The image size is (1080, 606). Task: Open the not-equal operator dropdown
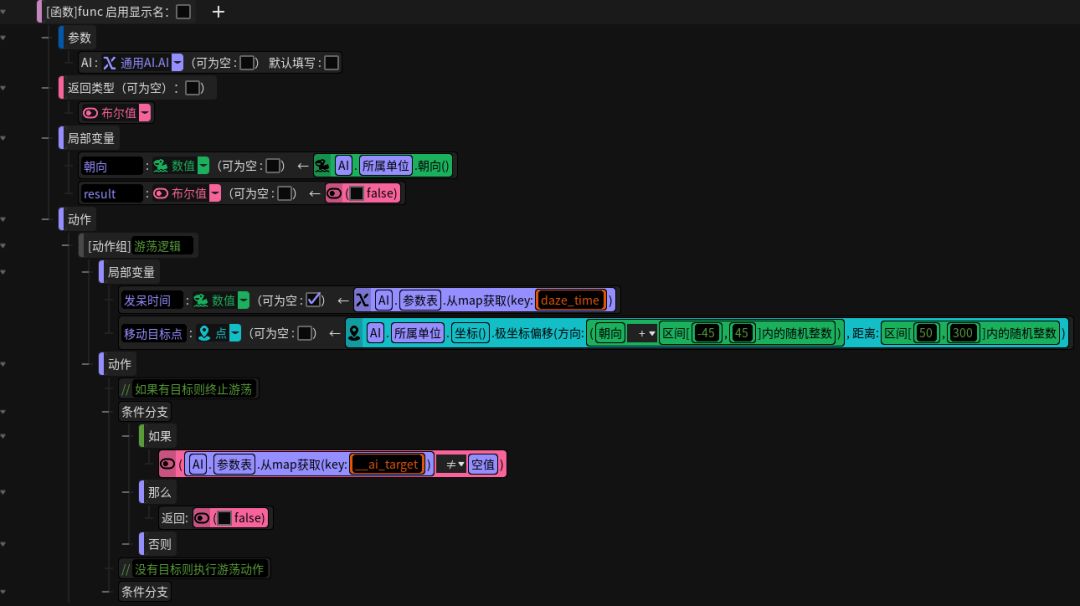pos(452,464)
